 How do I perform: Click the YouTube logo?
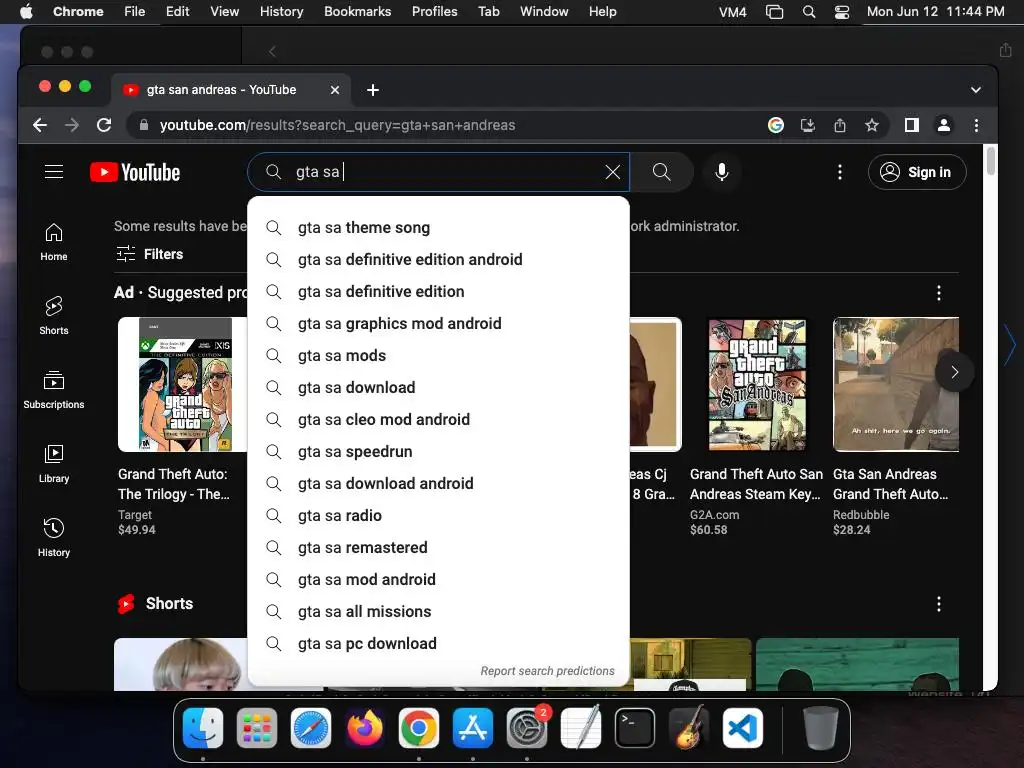coord(135,172)
